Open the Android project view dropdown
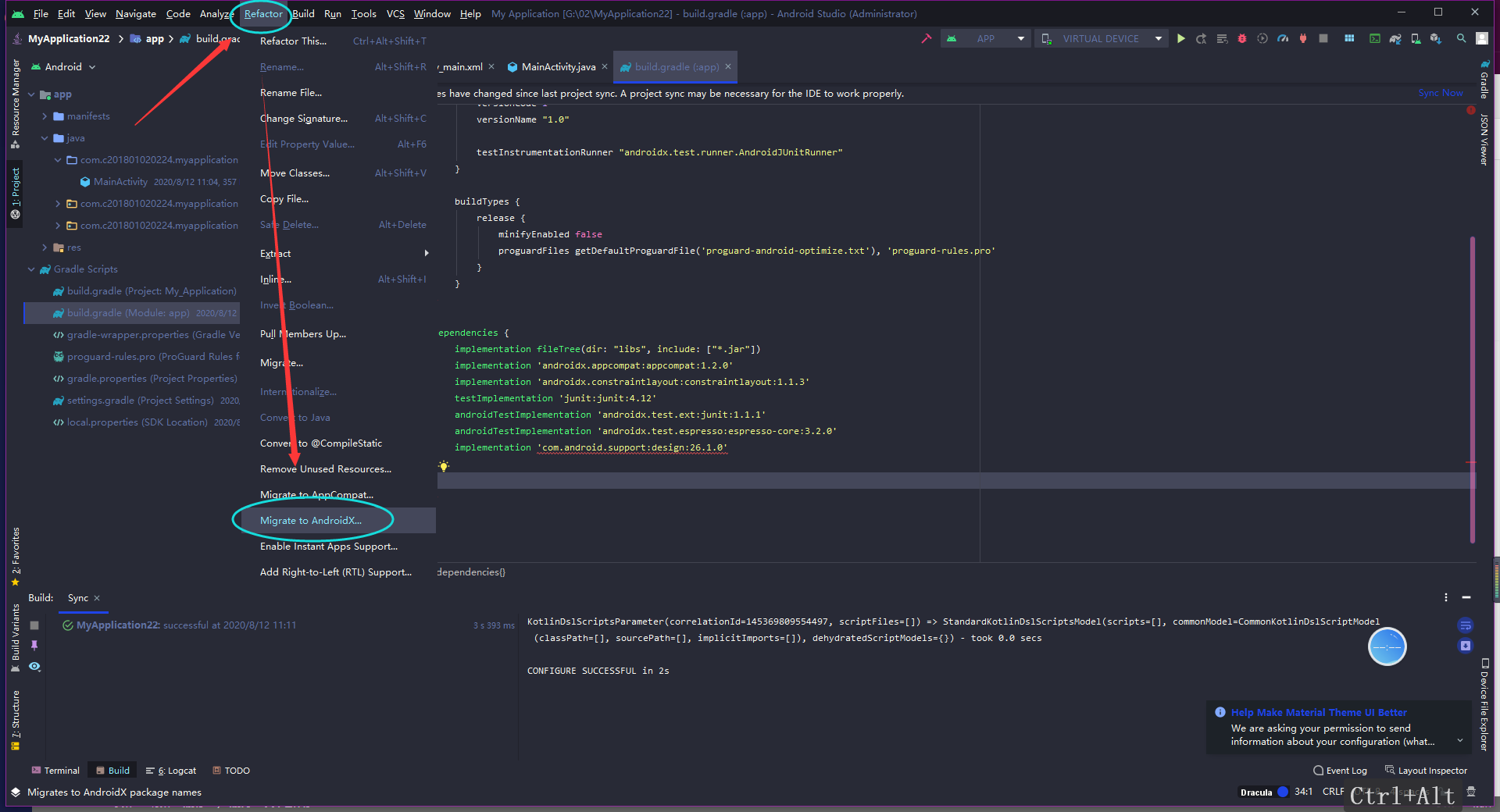Image resolution: width=1500 pixels, height=812 pixels. [x=63, y=67]
